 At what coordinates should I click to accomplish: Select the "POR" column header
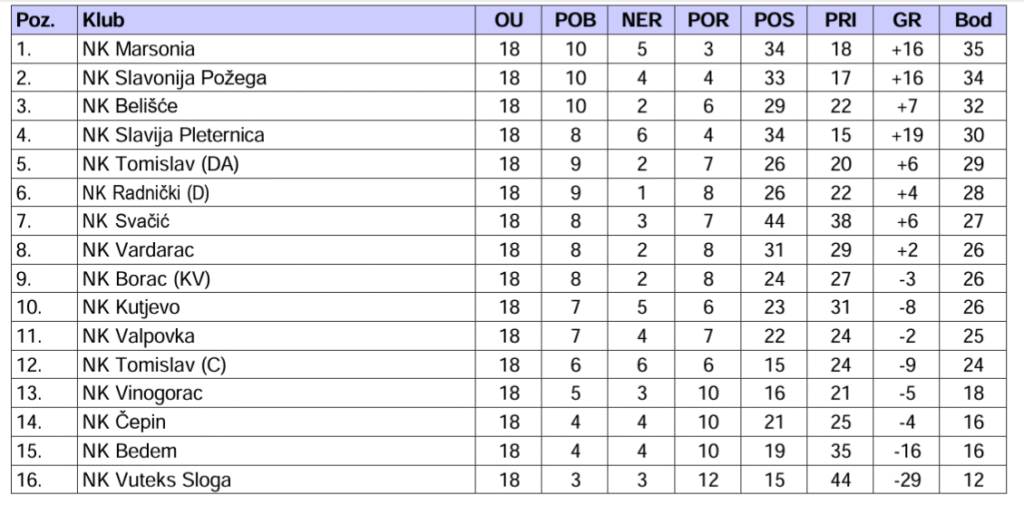pos(707,20)
